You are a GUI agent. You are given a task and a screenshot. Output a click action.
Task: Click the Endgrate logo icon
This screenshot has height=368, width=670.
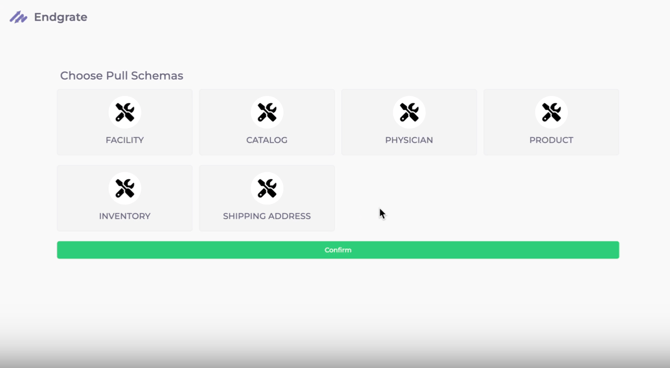18,17
